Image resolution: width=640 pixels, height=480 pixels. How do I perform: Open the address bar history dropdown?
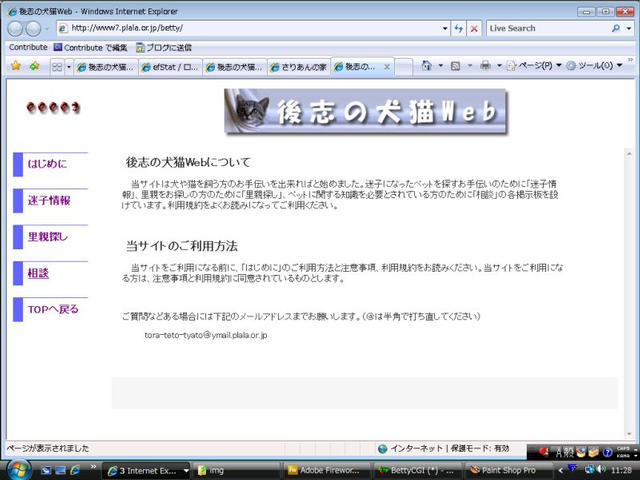click(x=443, y=29)
